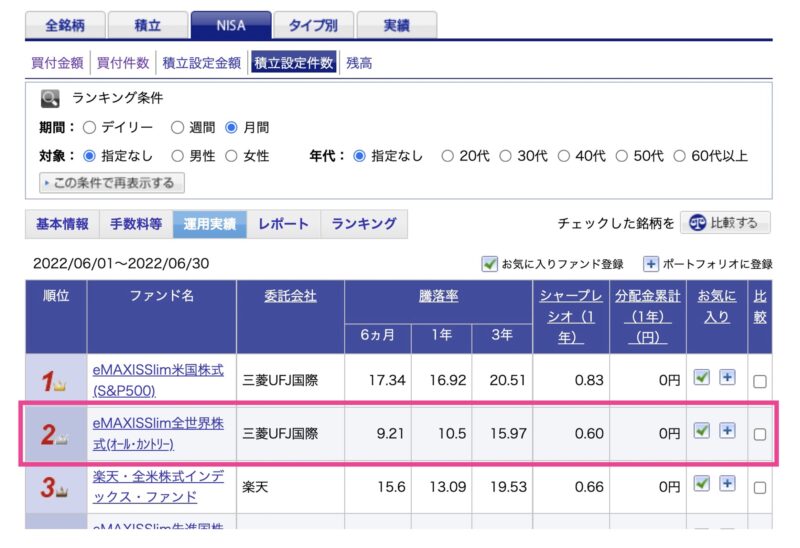Open the レポート view tab
Image resolution: width=800 pixels, height=548 pixels.
[284, 224]
